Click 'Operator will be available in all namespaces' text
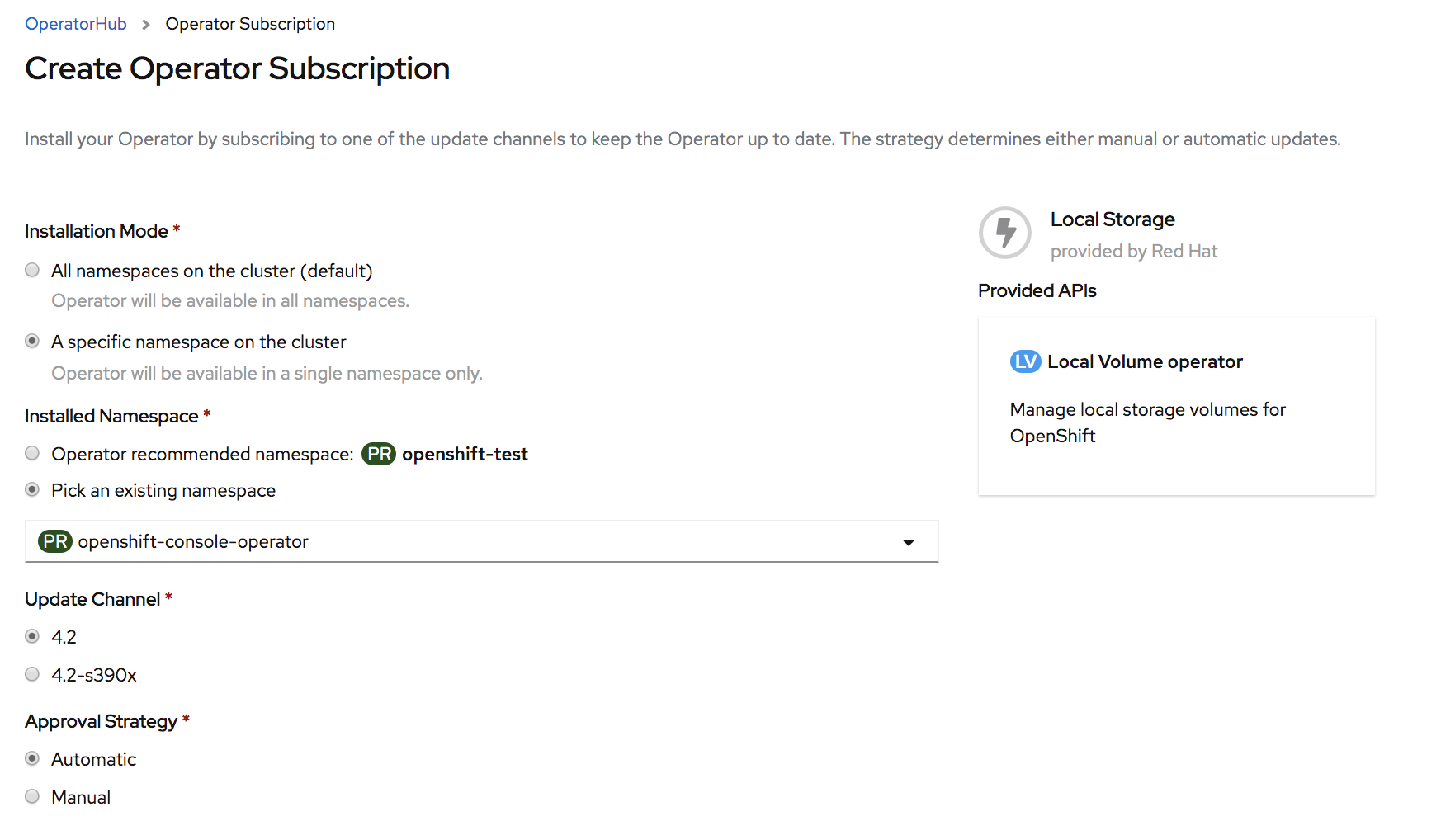The image size is (1441, 840). 230,301
